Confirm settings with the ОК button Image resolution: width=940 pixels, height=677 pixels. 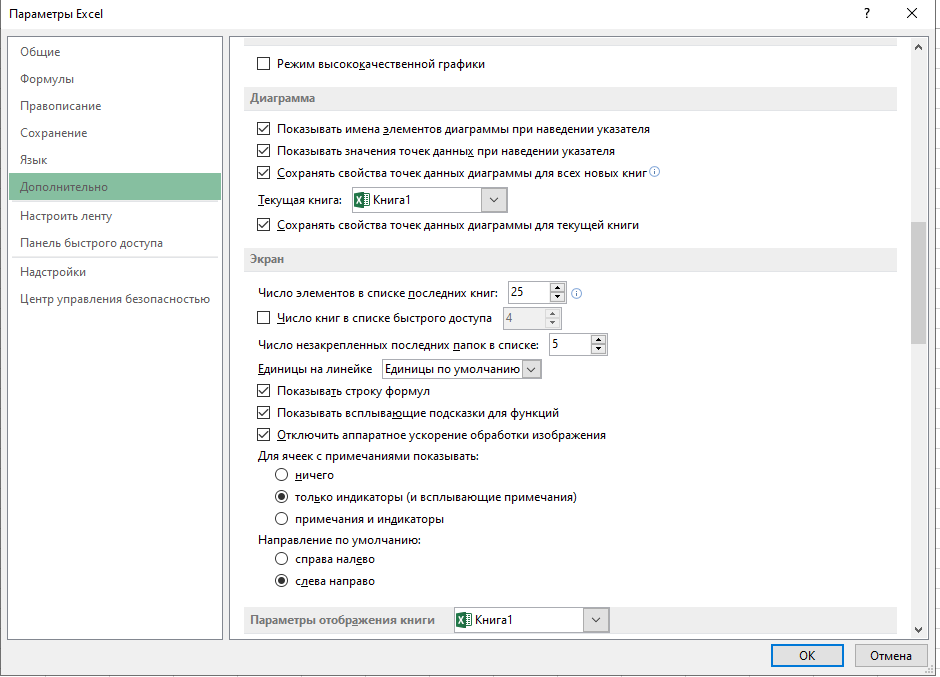[x=807, y=655]
